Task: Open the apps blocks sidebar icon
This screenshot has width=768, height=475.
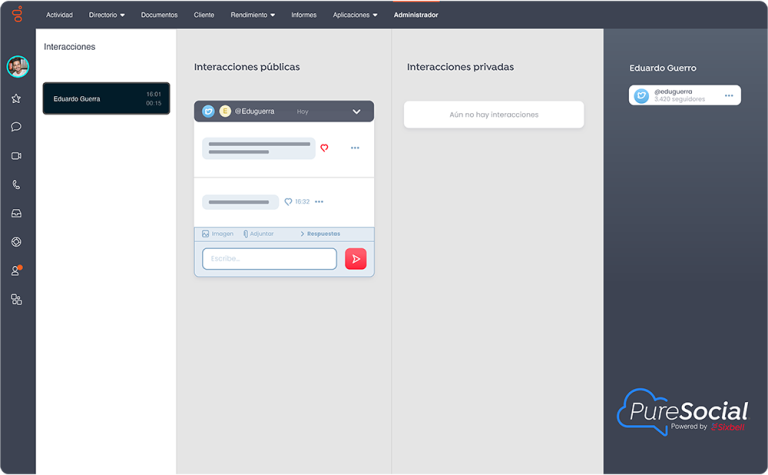Action: 16,300
